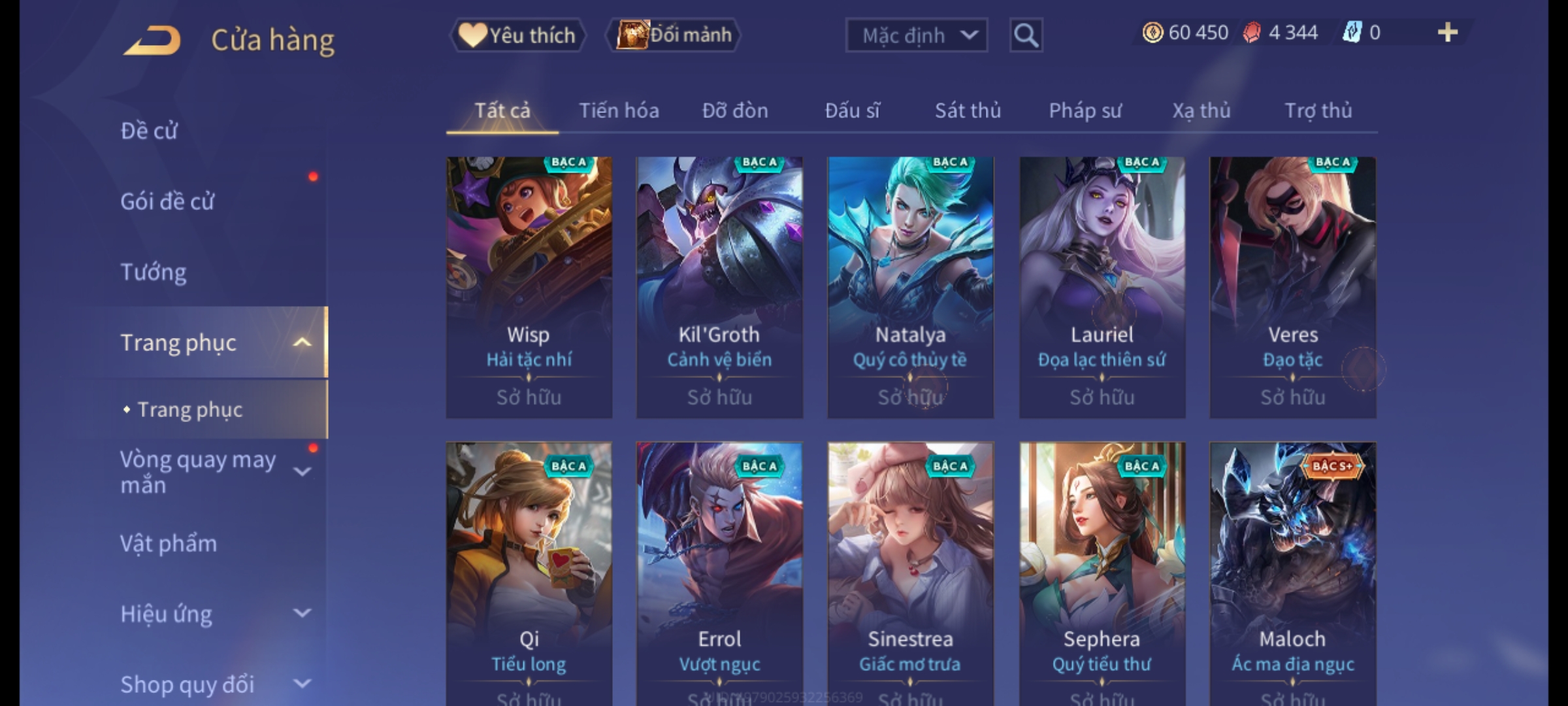Image resolution: width=1568 pixels, height=706 pixels.
Task: Select Maloch Ác ma địa ngục skin
Action: 1292,573
